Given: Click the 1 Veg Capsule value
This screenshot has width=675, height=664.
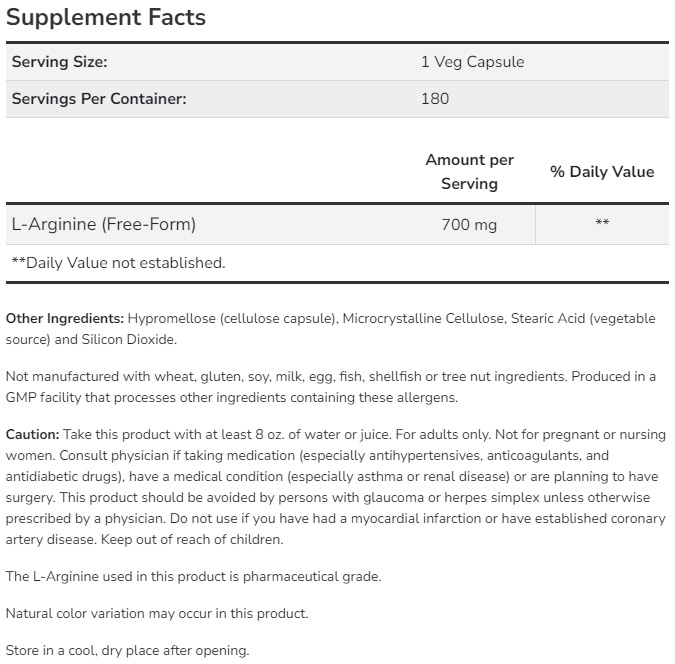Looking at the screenshot, I should [472, 62].
